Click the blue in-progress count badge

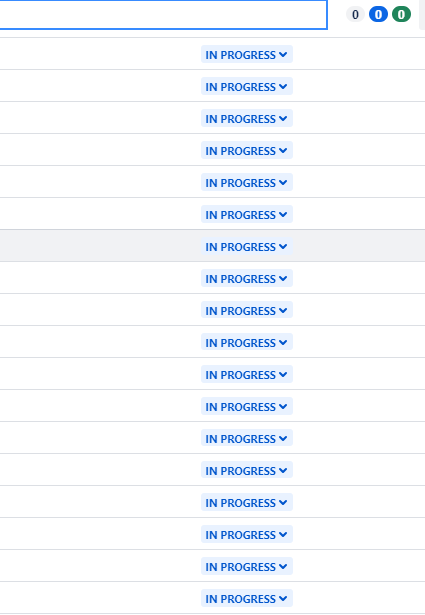click(x=378, y=15)
